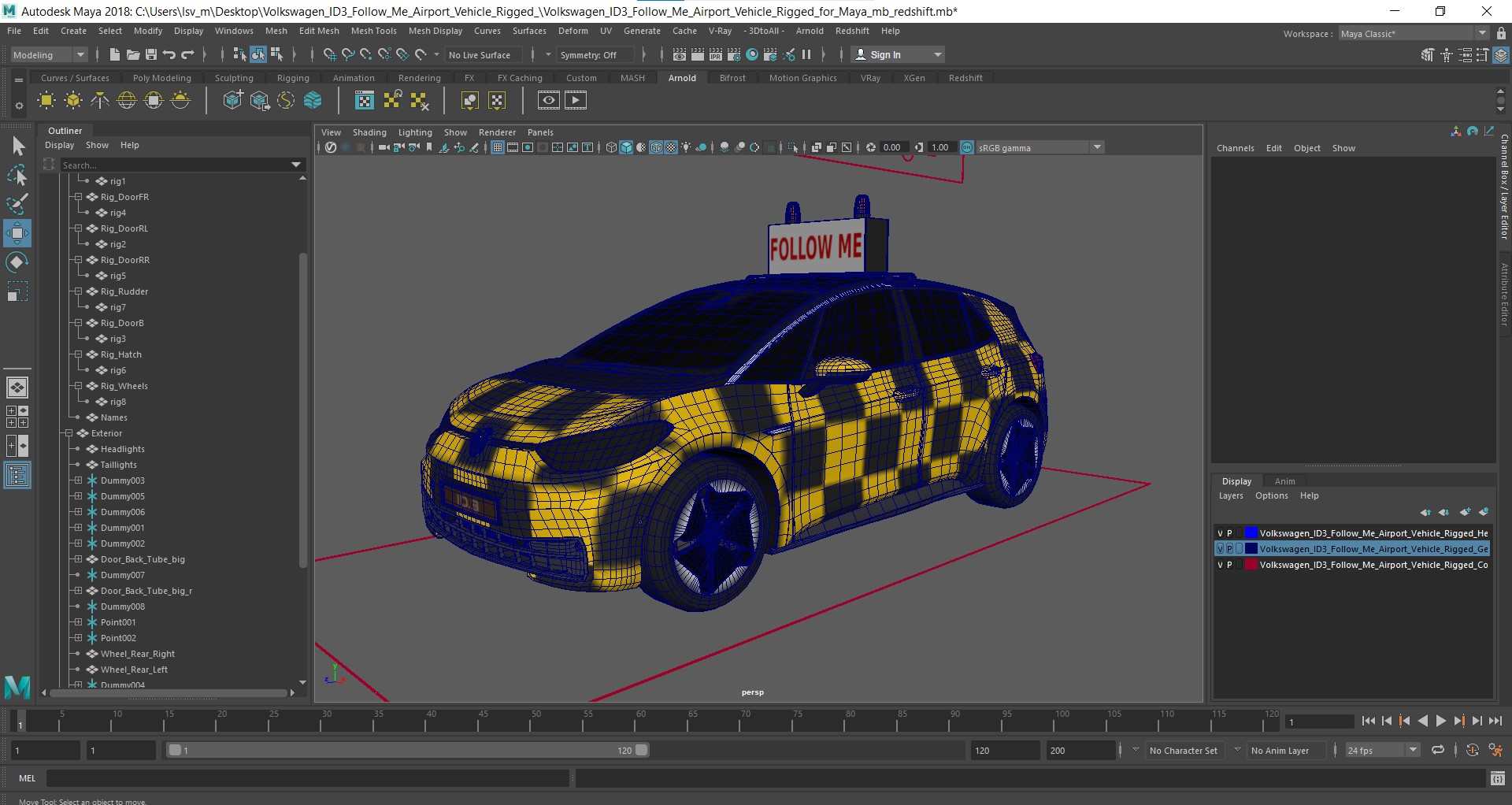1512x805 pixels.
Task: Move selected layer up in list
Action: tap(1425, 512)
